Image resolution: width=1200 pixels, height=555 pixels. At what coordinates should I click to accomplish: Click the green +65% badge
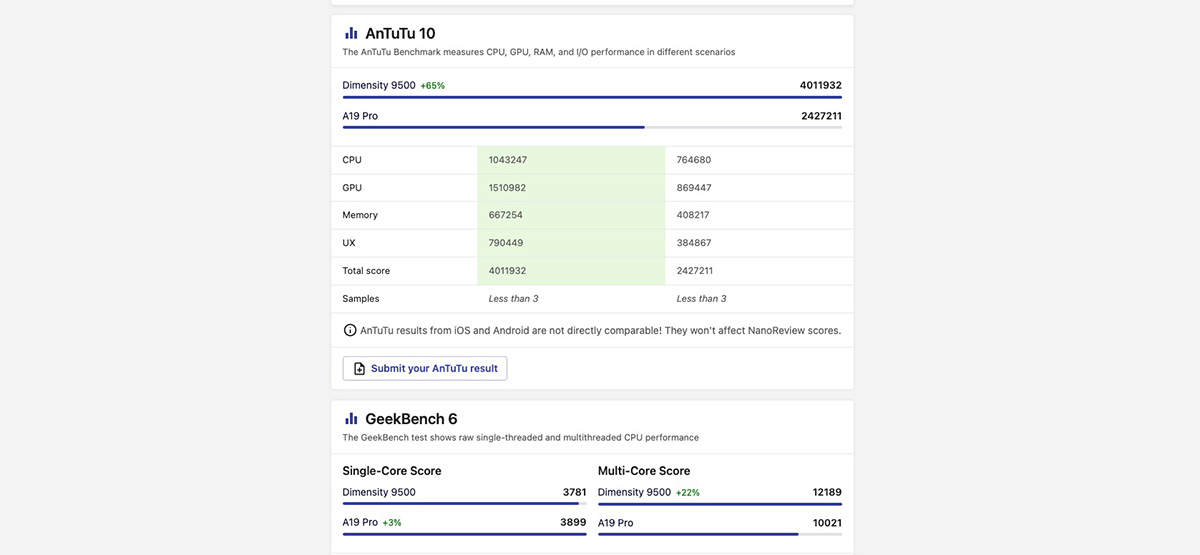click(432, 86)
